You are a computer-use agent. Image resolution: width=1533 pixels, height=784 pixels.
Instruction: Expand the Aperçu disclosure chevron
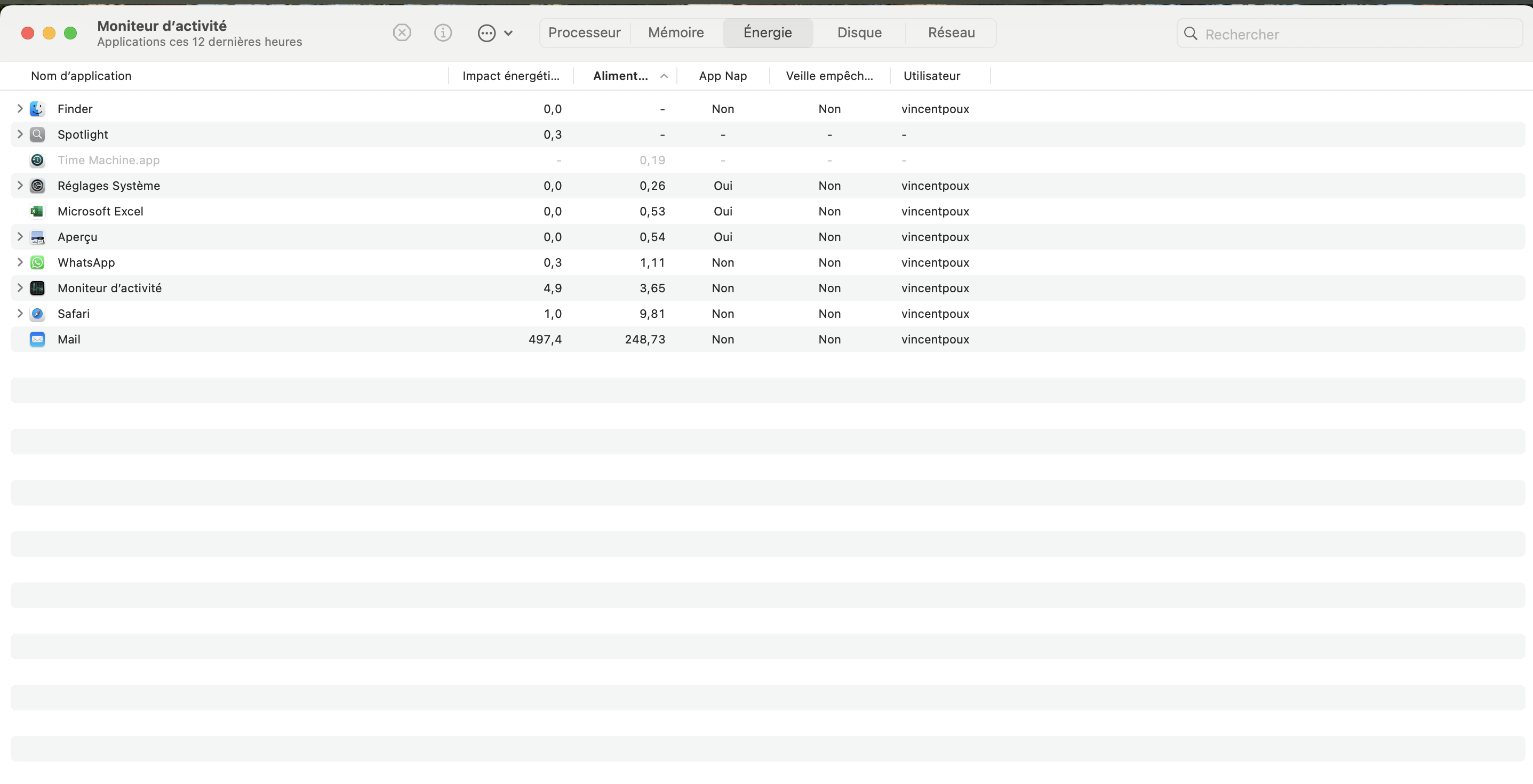20,237
